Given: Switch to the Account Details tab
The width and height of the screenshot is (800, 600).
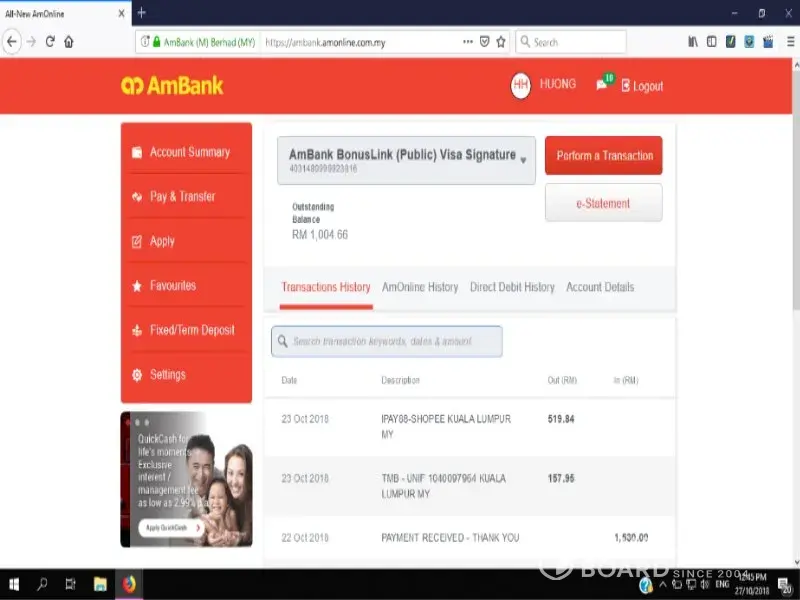Looking at the screenshot, I should point(600,287).
